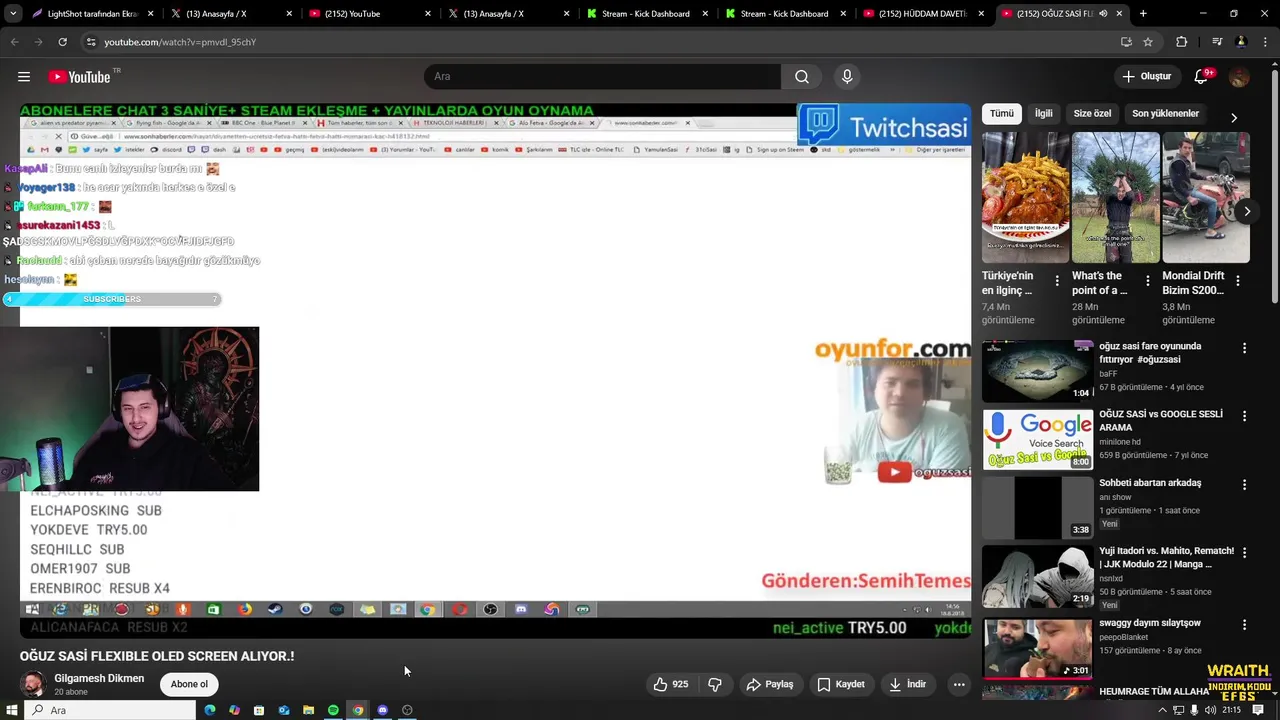The image size is (1280, 720).
Task: Switch to first Stream - Kick Dashboard tab
Action: click(645, 14)
